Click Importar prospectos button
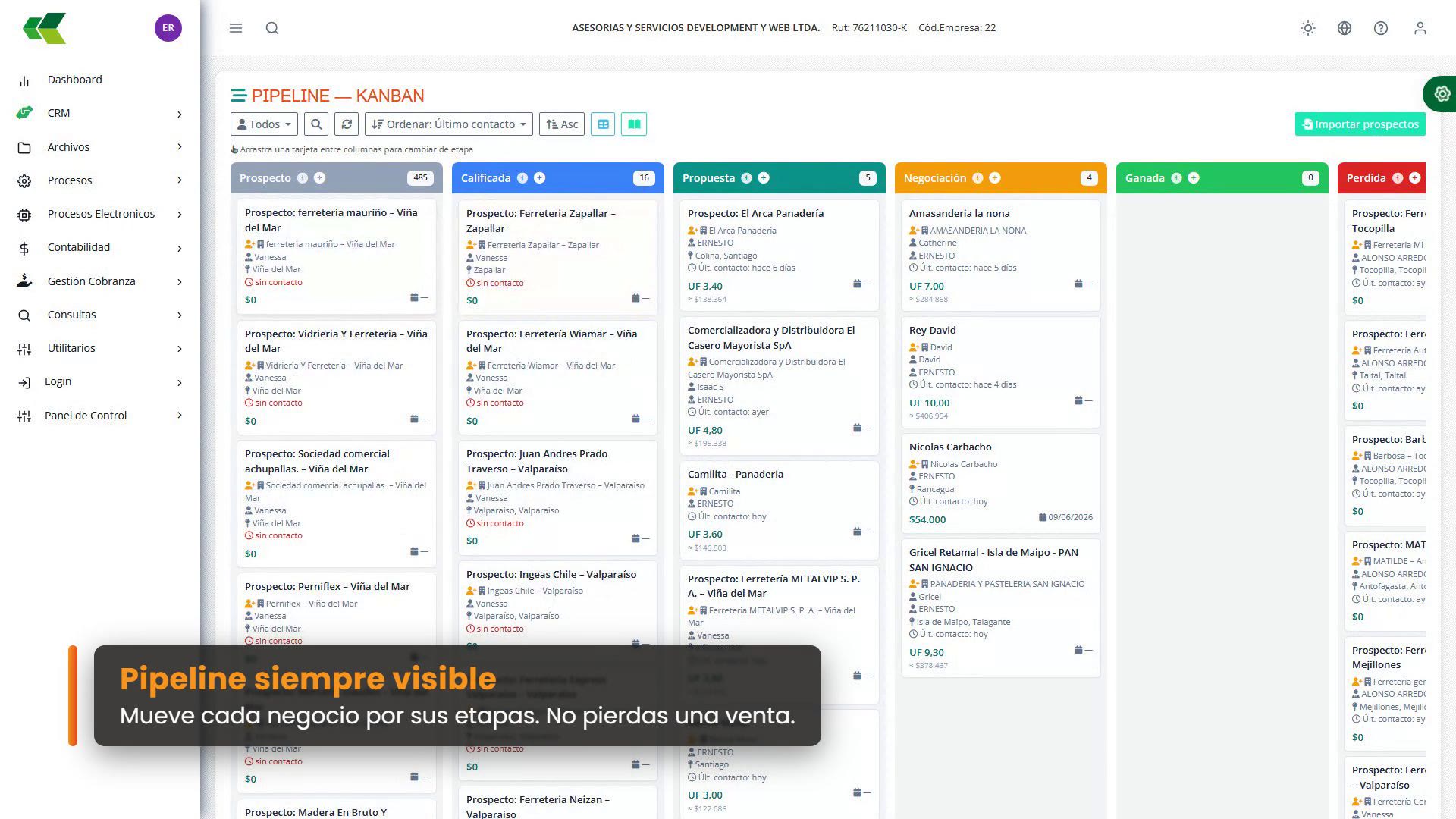 pos(1360,124)
